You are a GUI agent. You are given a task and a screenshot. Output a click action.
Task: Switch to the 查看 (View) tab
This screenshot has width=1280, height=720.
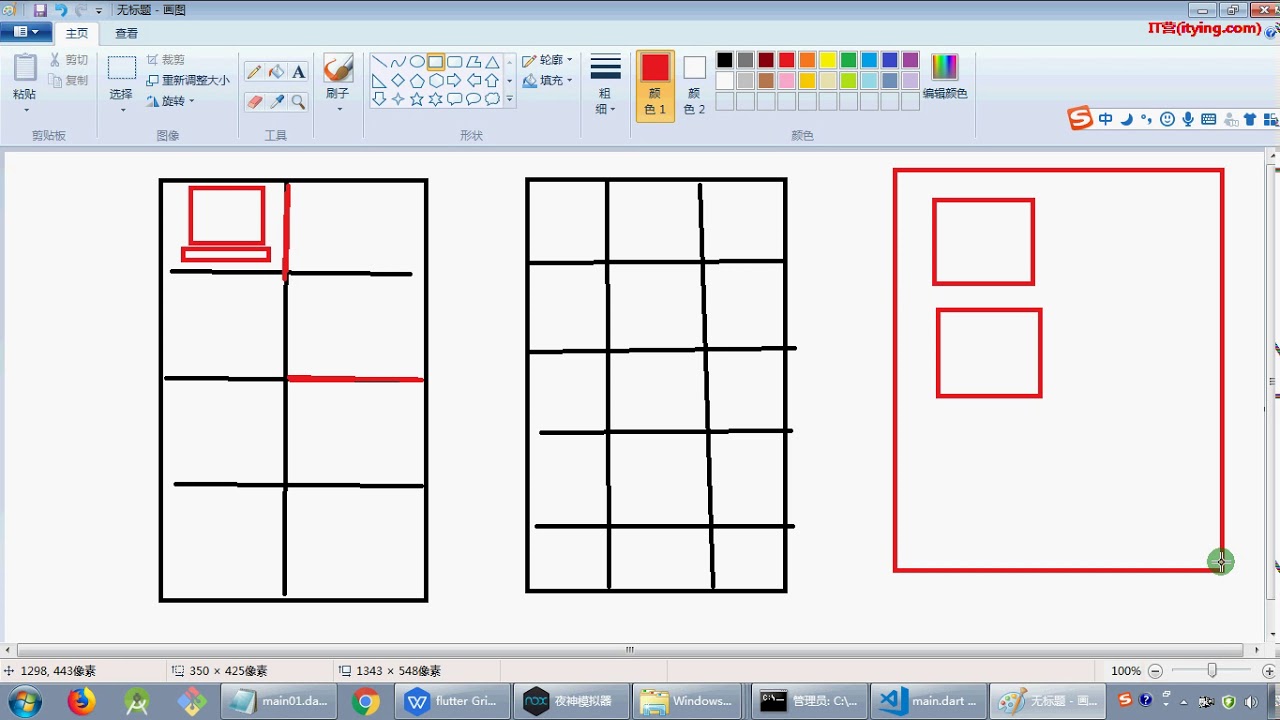pyautogui.click(x=127, y=33)
